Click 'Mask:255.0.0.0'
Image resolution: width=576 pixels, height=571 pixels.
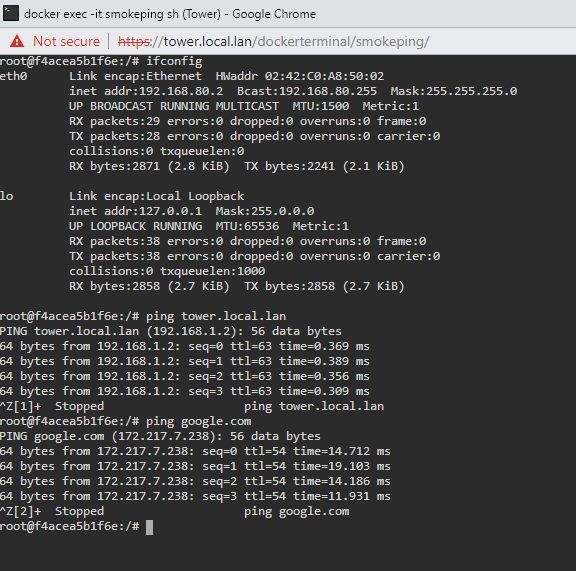pyautogui.click(x=265, y=211)
